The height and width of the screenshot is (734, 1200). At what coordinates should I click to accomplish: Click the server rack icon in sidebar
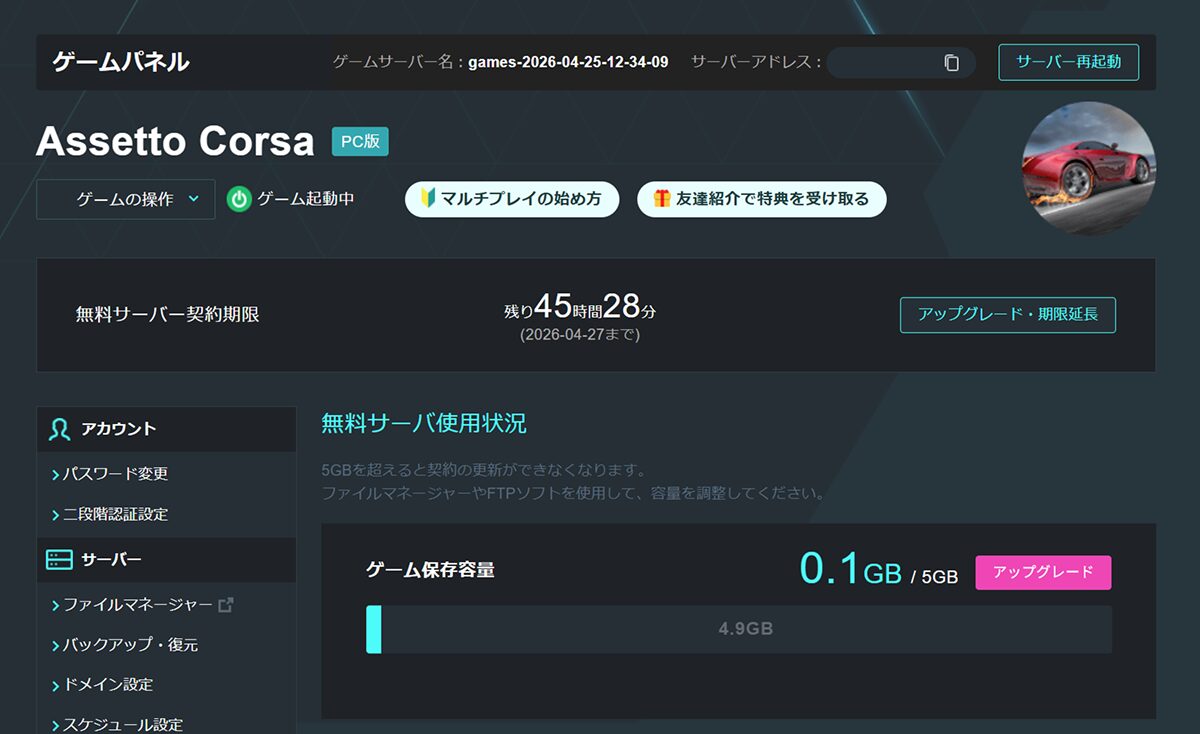pos(59,560)
